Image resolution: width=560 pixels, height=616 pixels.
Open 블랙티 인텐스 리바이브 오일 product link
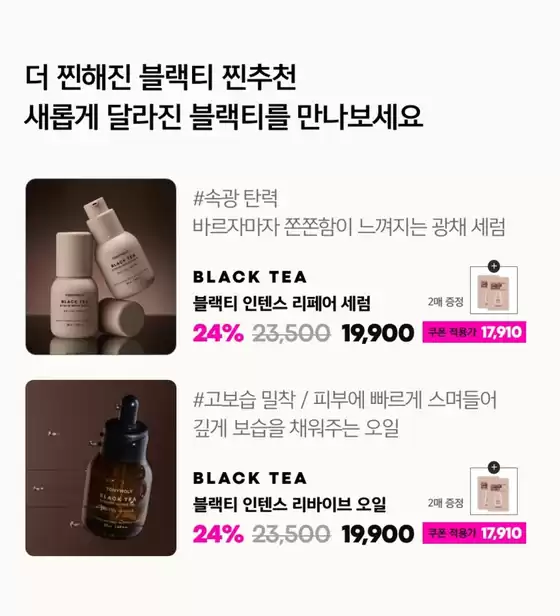tap(290, 504)
